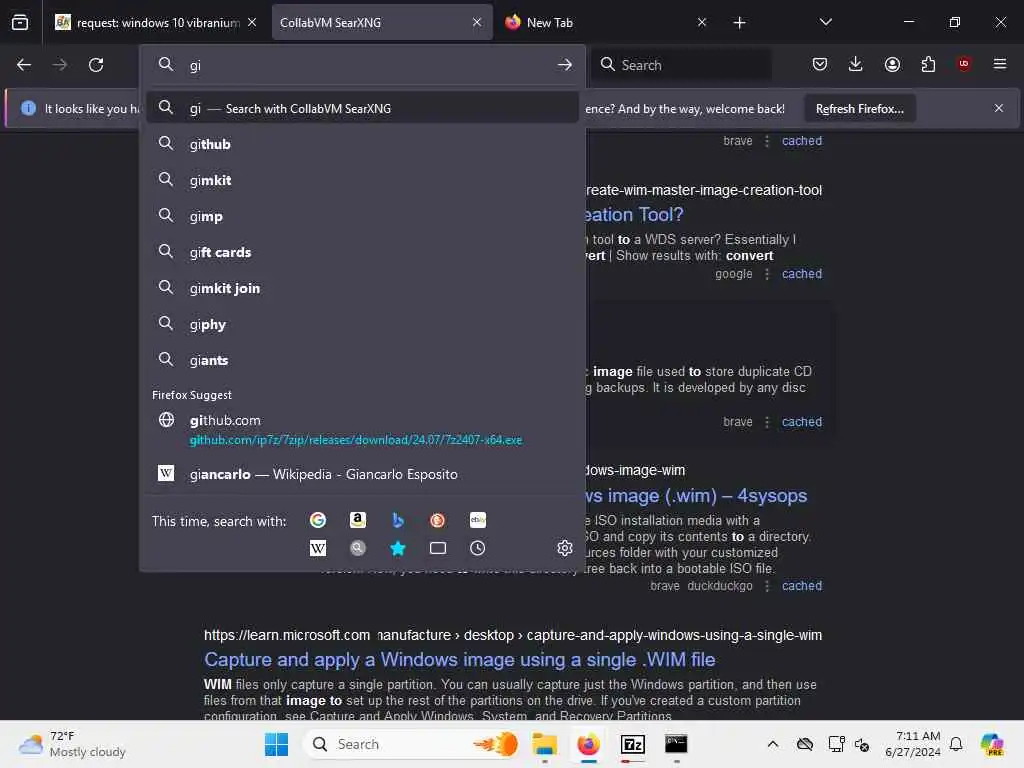Pick the gray magnifier search engine icon
Screen dimensions: 1024x768
(x=357, y=549)
